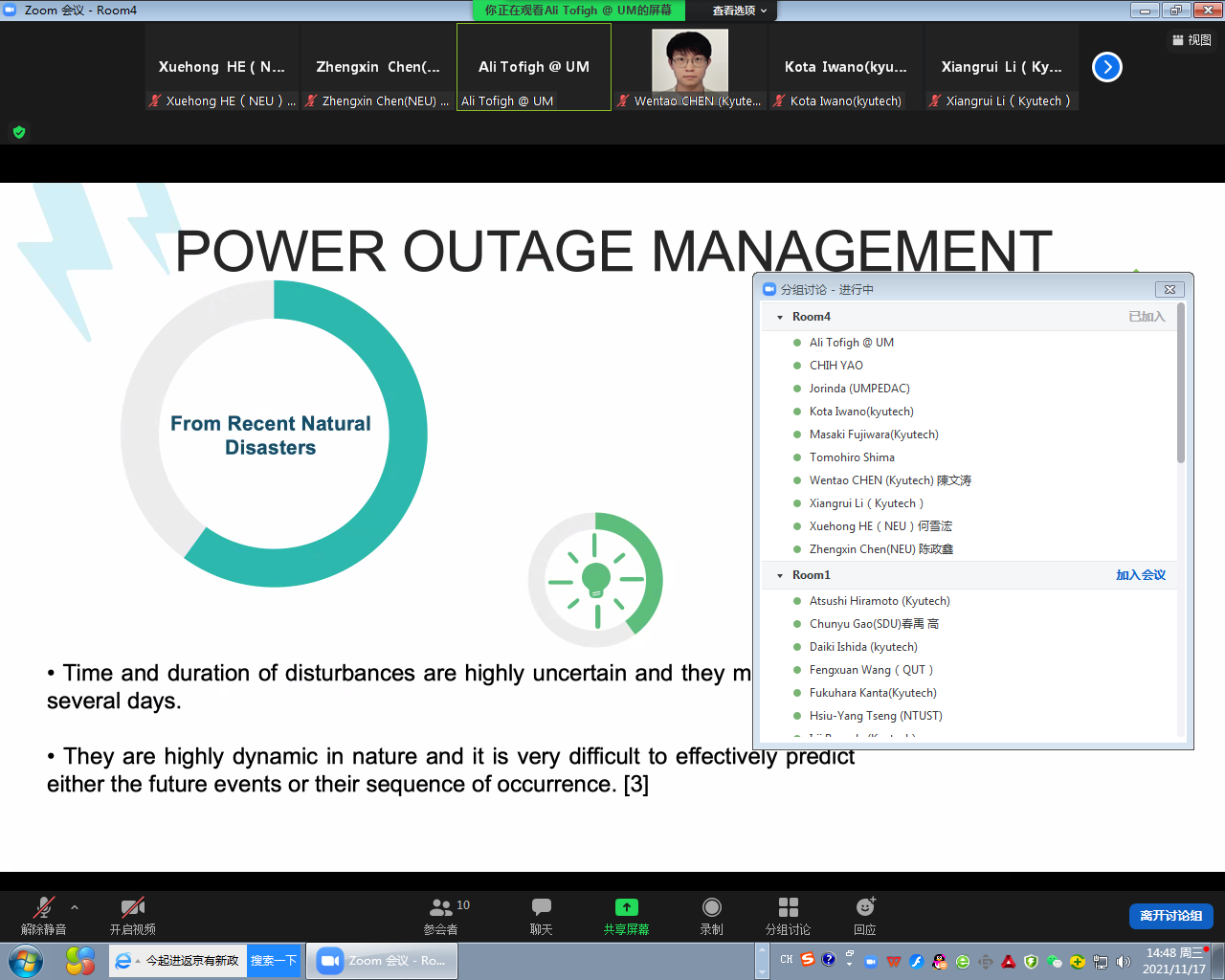Select Wentao CHEN video thumbnail
The height and width of the screenshot is (980, 1225).
pyautogui.click(x=689, y=67)
